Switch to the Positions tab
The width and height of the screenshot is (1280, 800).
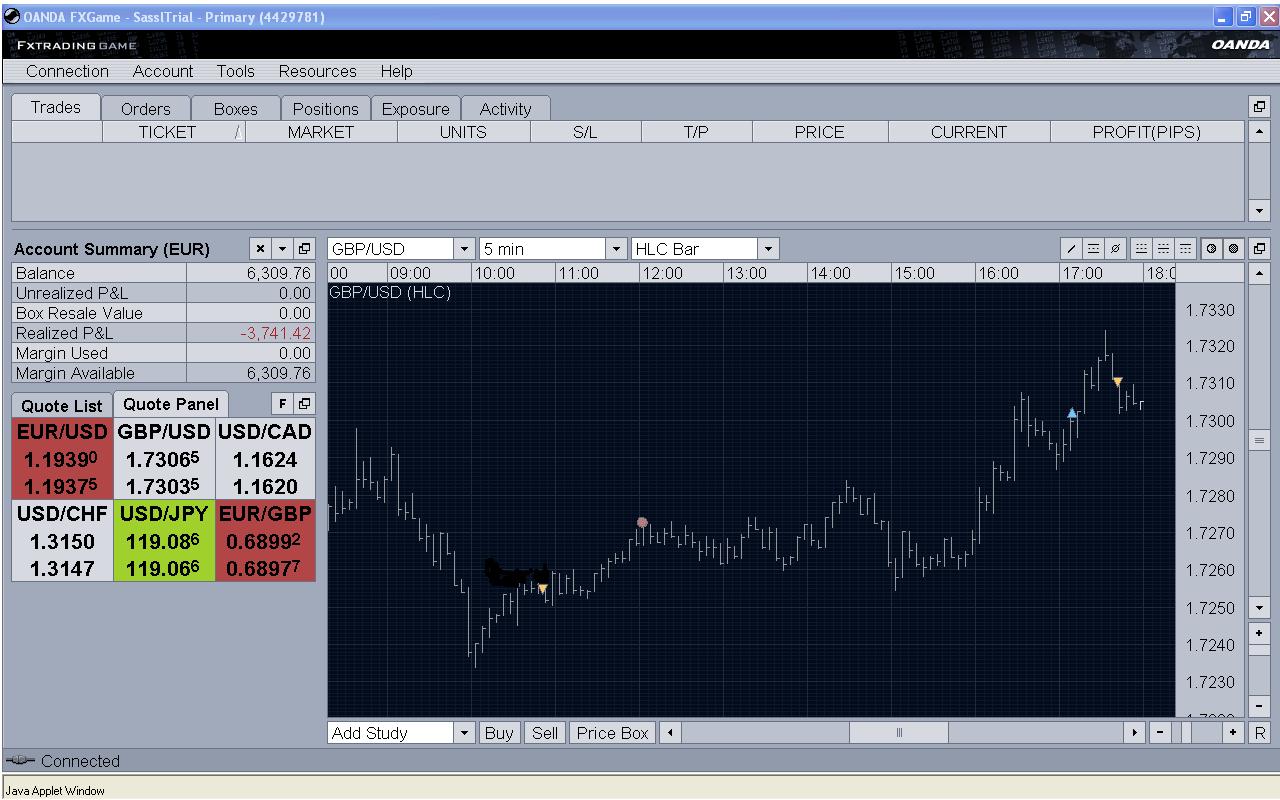(x=326, y=109)
